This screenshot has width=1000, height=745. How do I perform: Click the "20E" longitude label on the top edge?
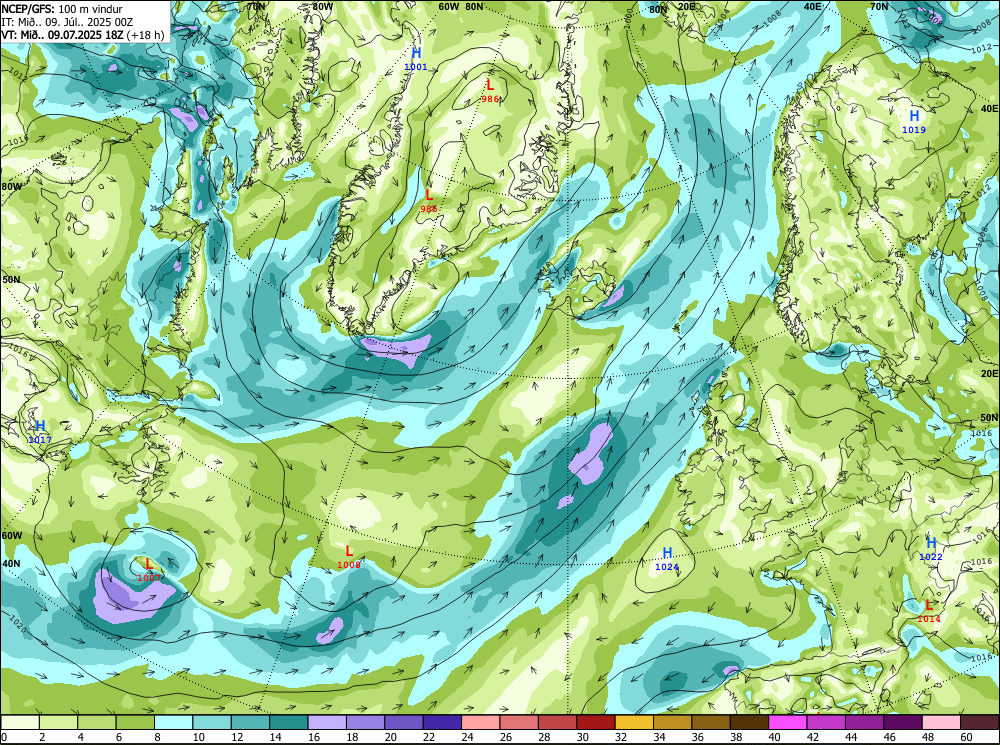point(687,6)
